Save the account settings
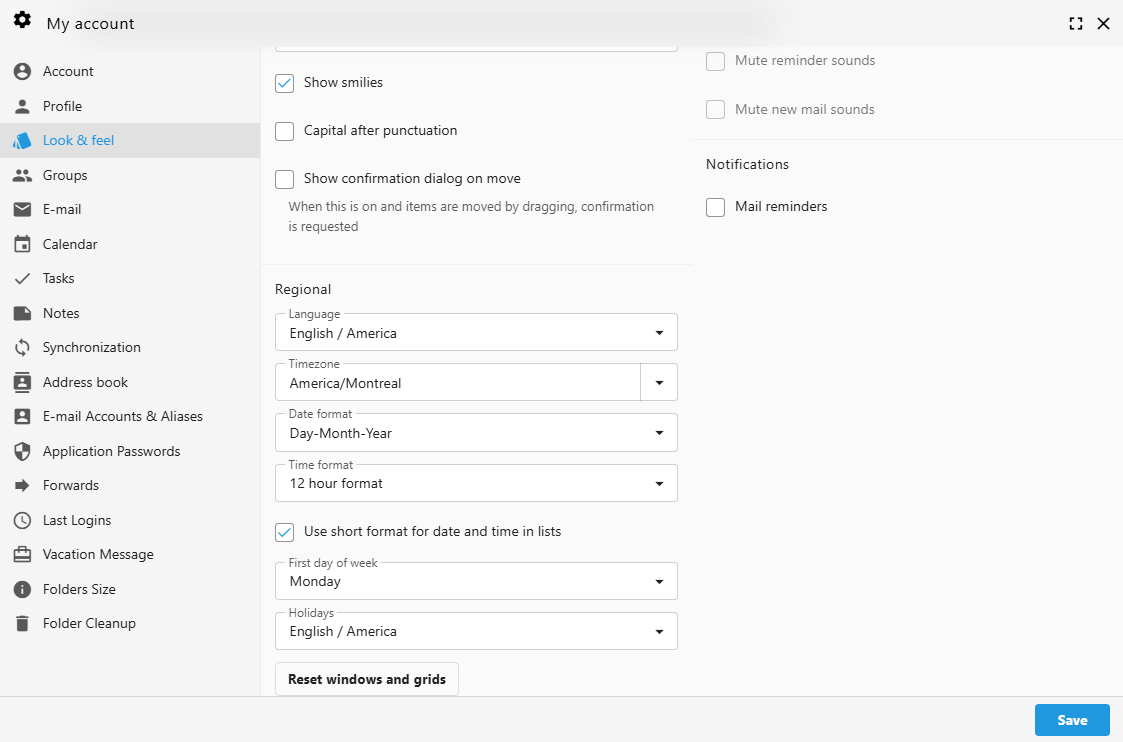 click(1071, 719)
